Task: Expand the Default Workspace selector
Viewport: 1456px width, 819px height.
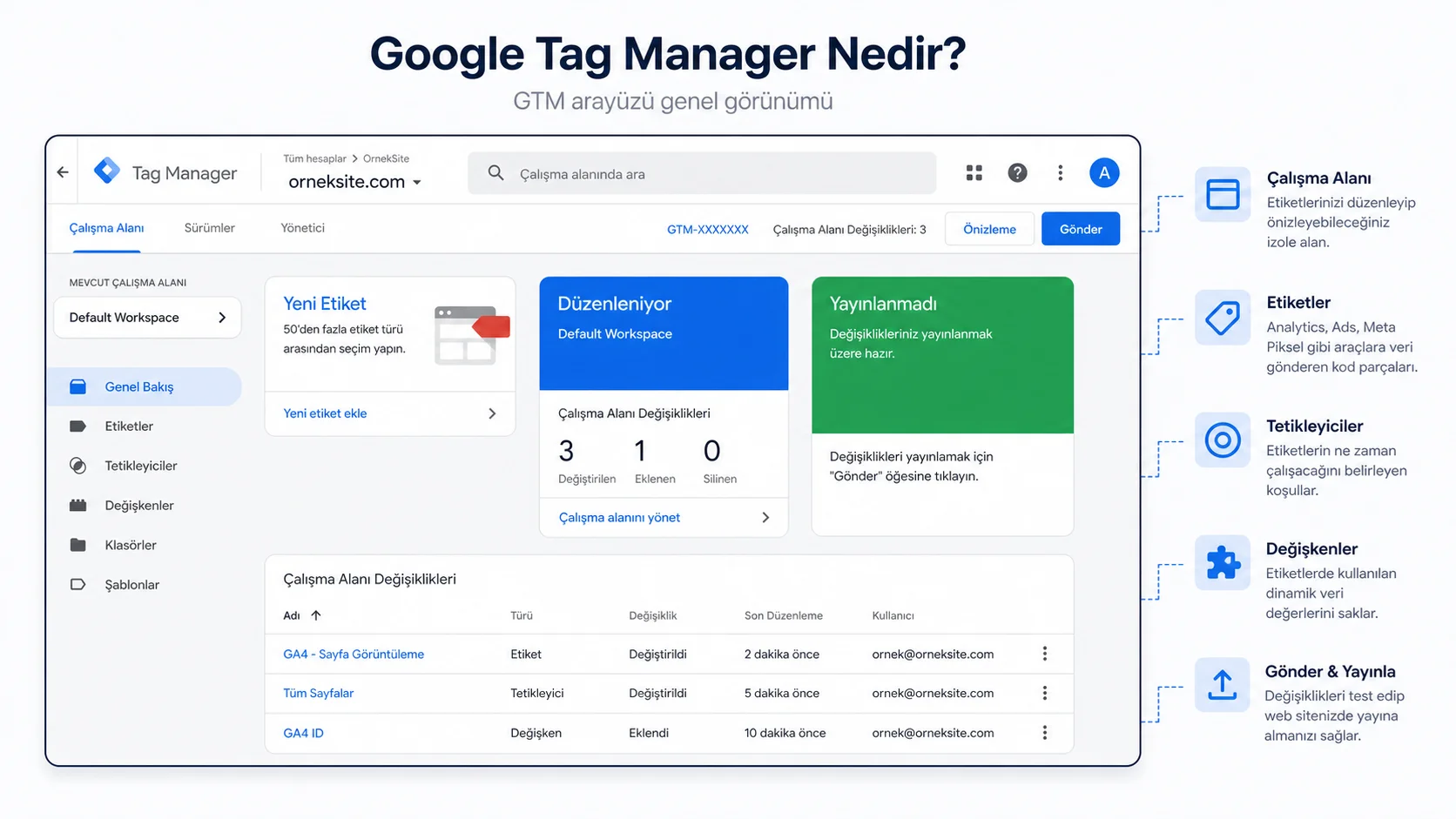Action: tap(147, 318)
